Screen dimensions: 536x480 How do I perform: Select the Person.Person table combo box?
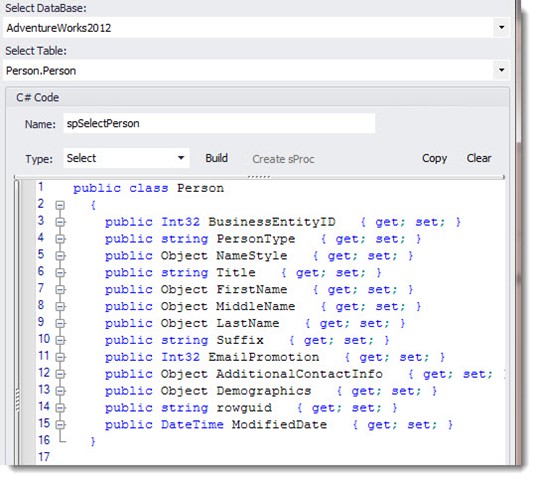coord(256,70)
